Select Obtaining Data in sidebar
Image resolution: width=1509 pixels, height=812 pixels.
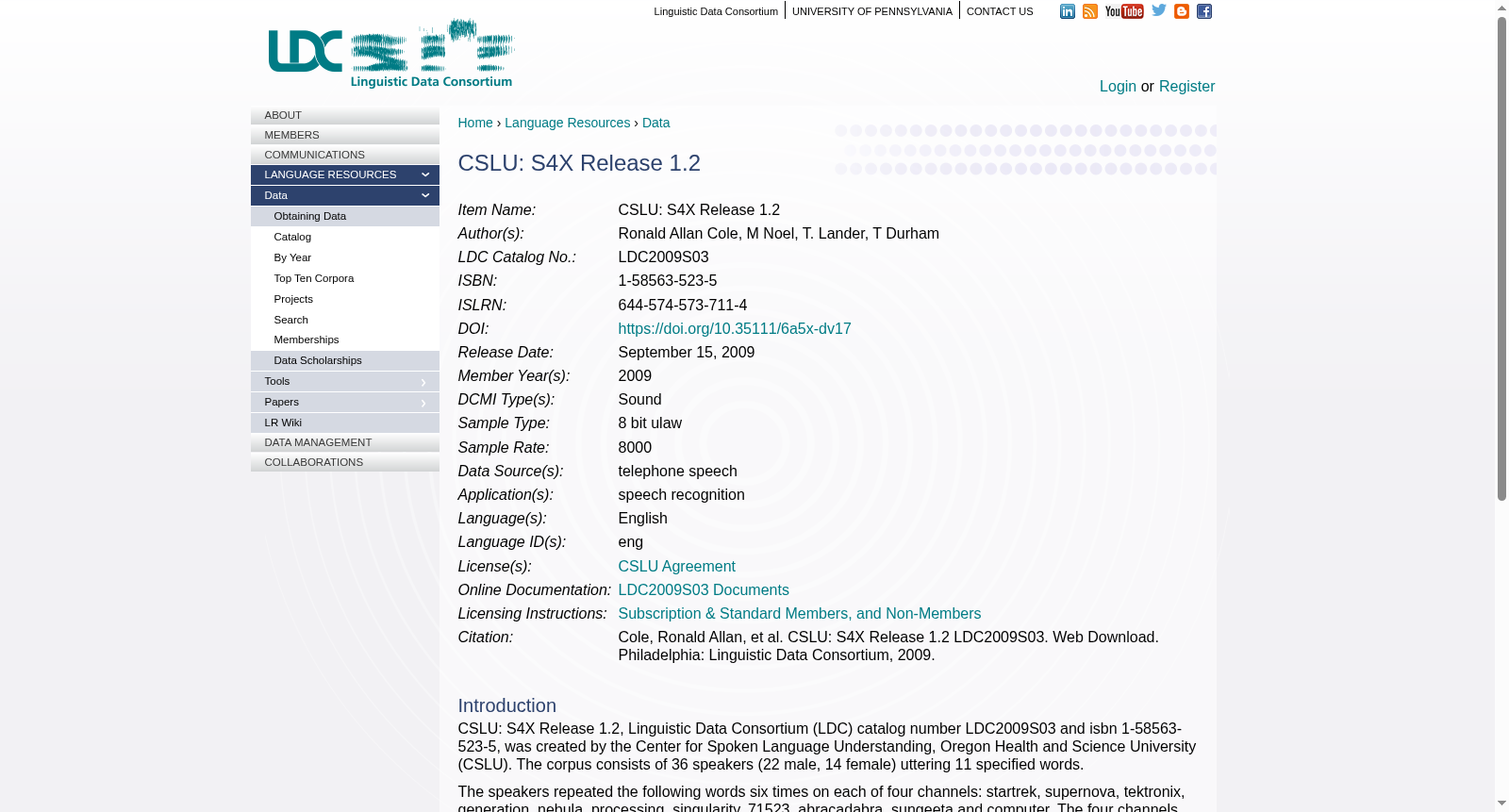345,216
